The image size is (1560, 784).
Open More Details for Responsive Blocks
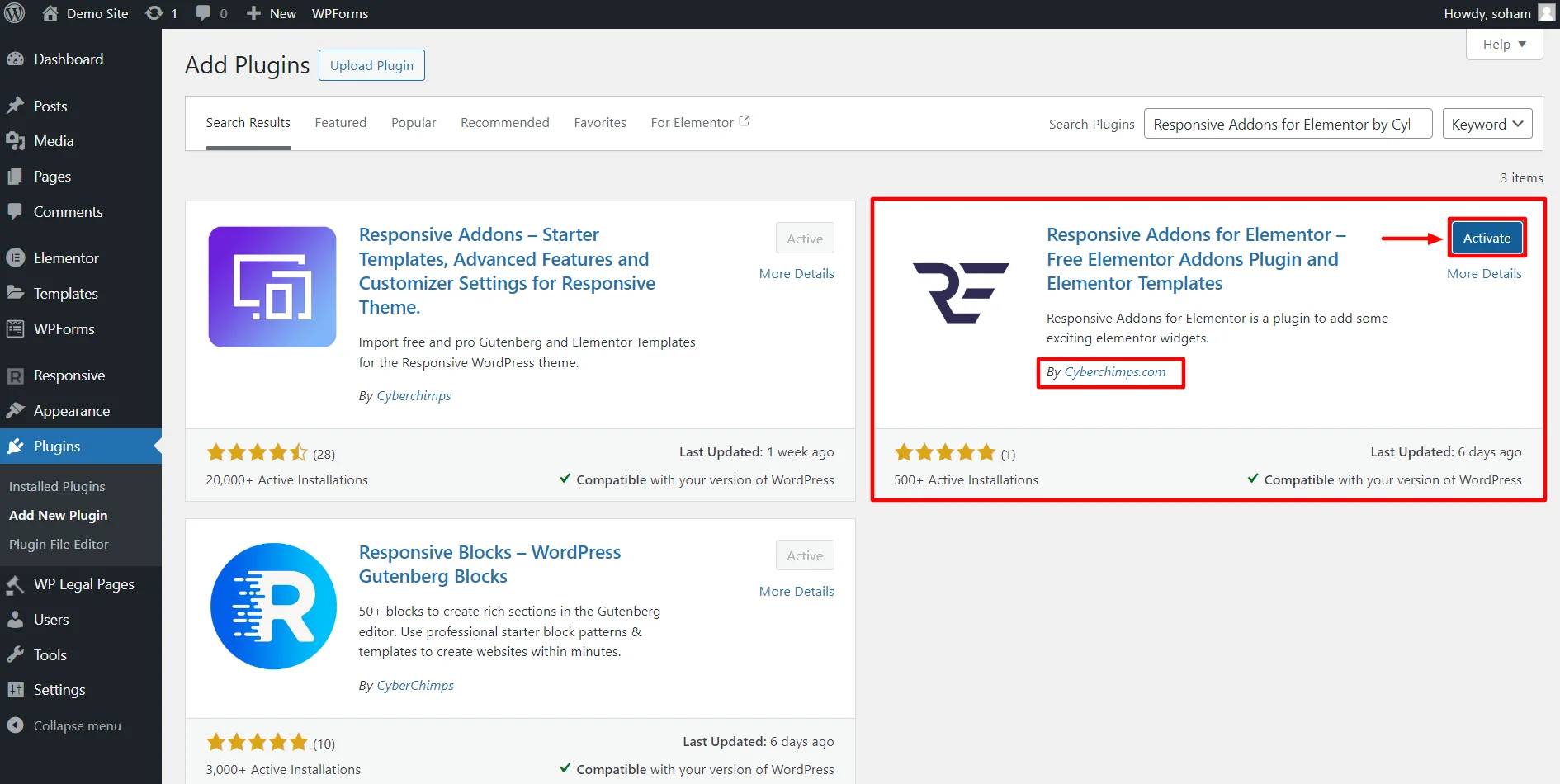[797, 592]
